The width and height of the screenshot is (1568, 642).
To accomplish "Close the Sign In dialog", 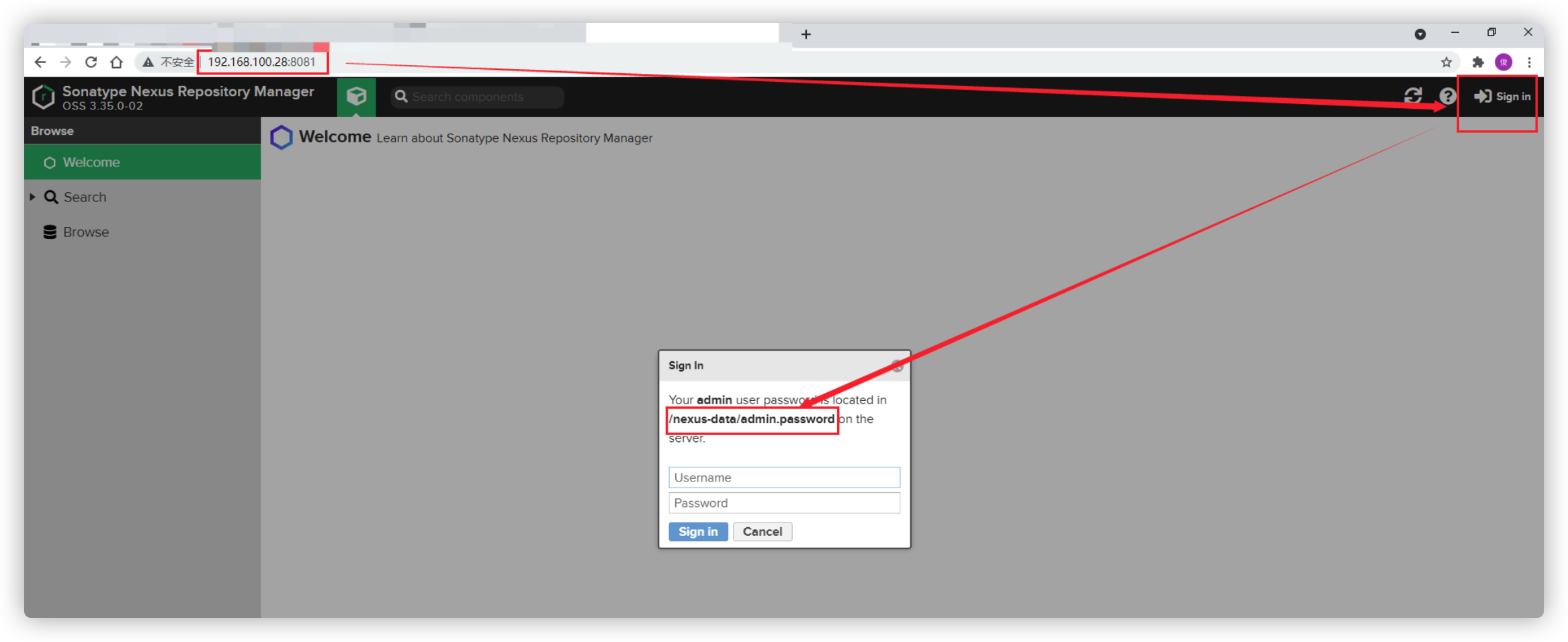I will tap(897, 366).
